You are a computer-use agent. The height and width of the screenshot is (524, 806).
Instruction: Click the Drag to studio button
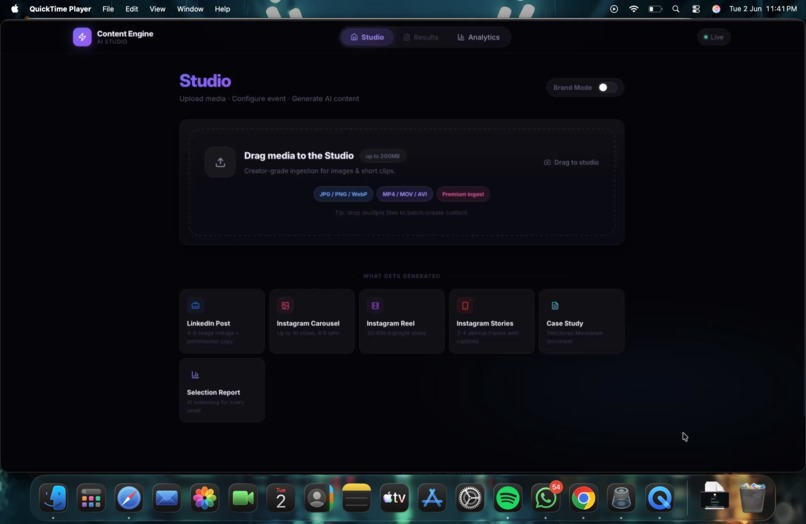coord(571,162)
